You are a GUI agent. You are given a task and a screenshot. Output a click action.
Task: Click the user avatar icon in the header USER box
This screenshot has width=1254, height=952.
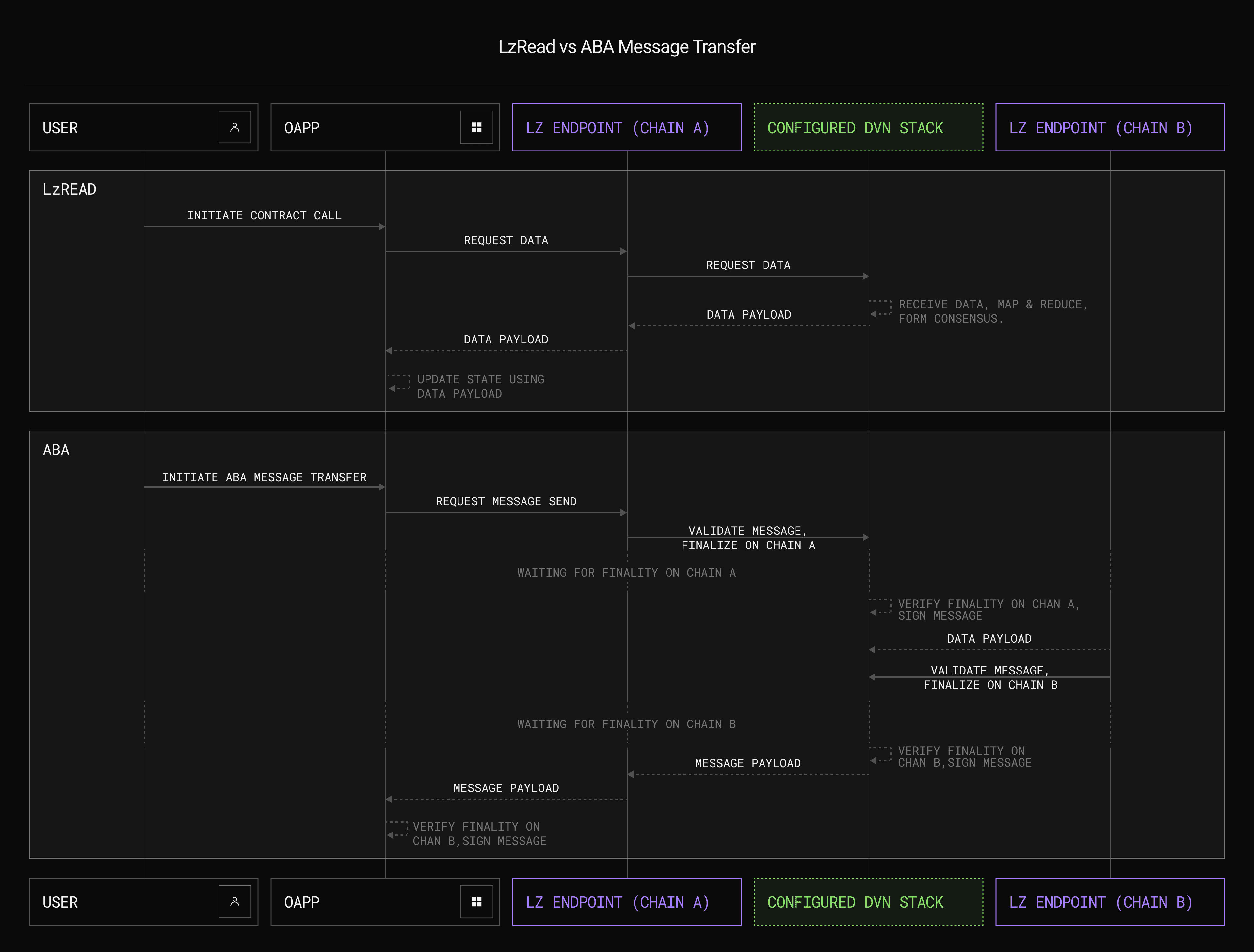click(235, 128)
